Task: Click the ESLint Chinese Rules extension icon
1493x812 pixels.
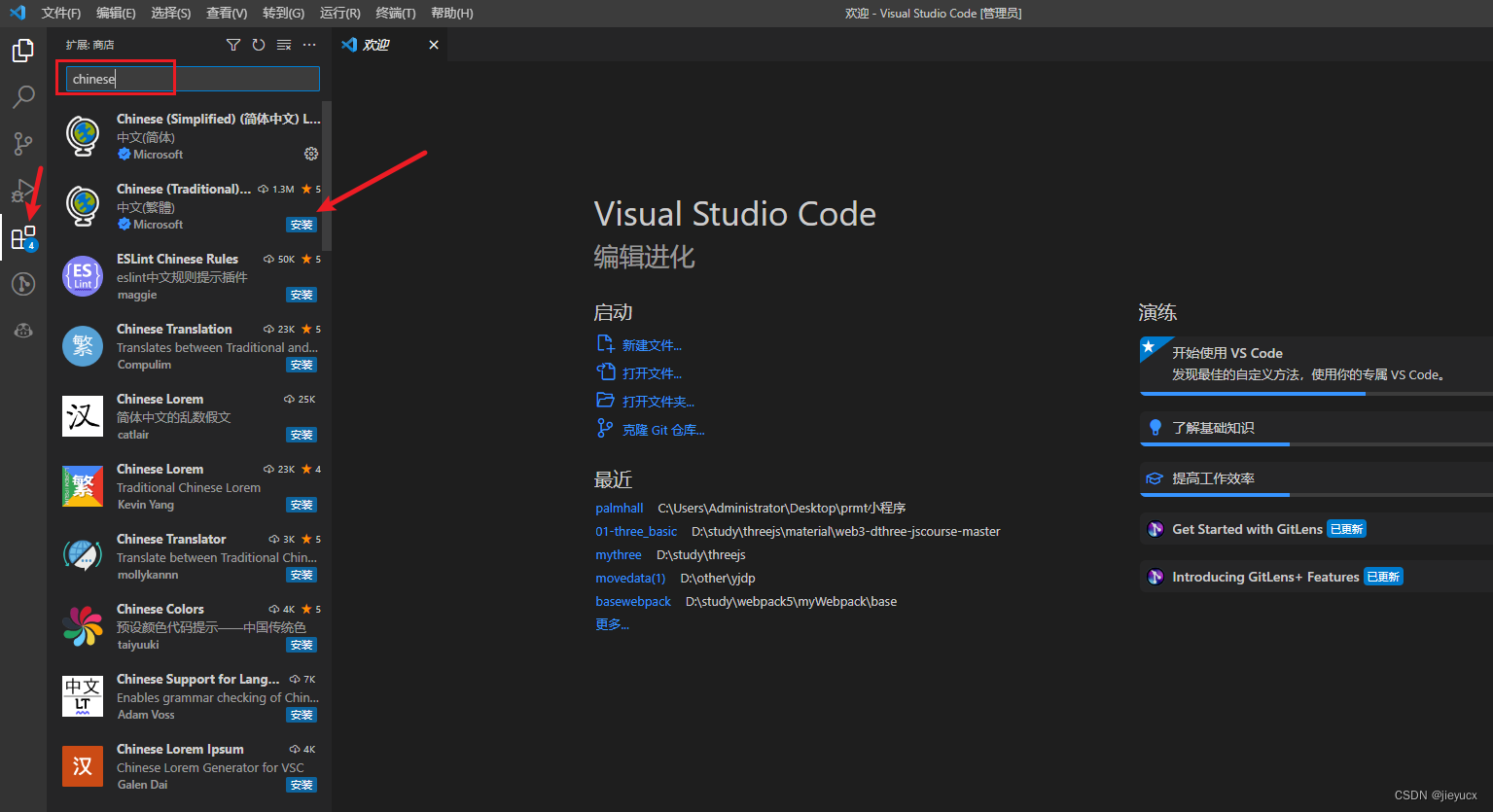Action: pos(83,275)
